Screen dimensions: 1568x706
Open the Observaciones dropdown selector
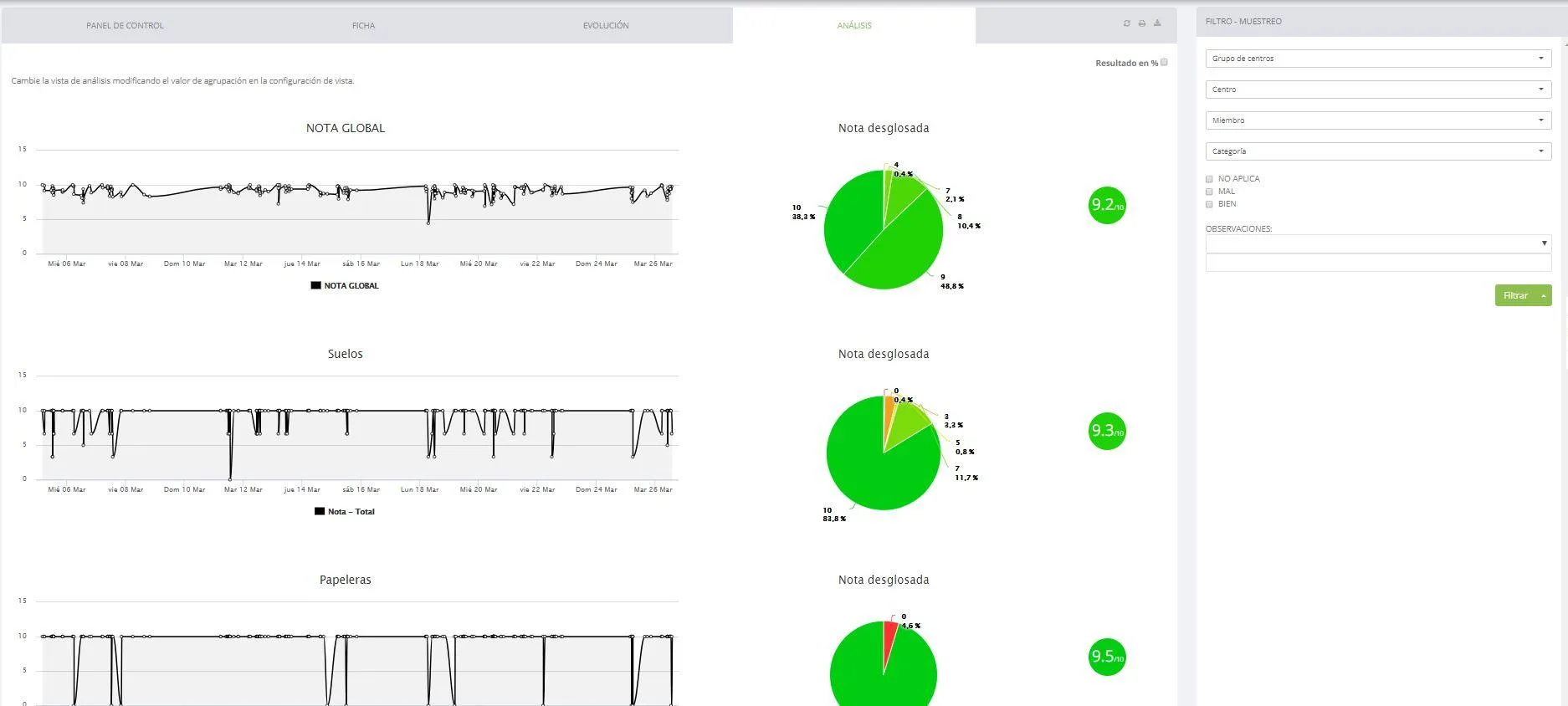(1378, 243)
